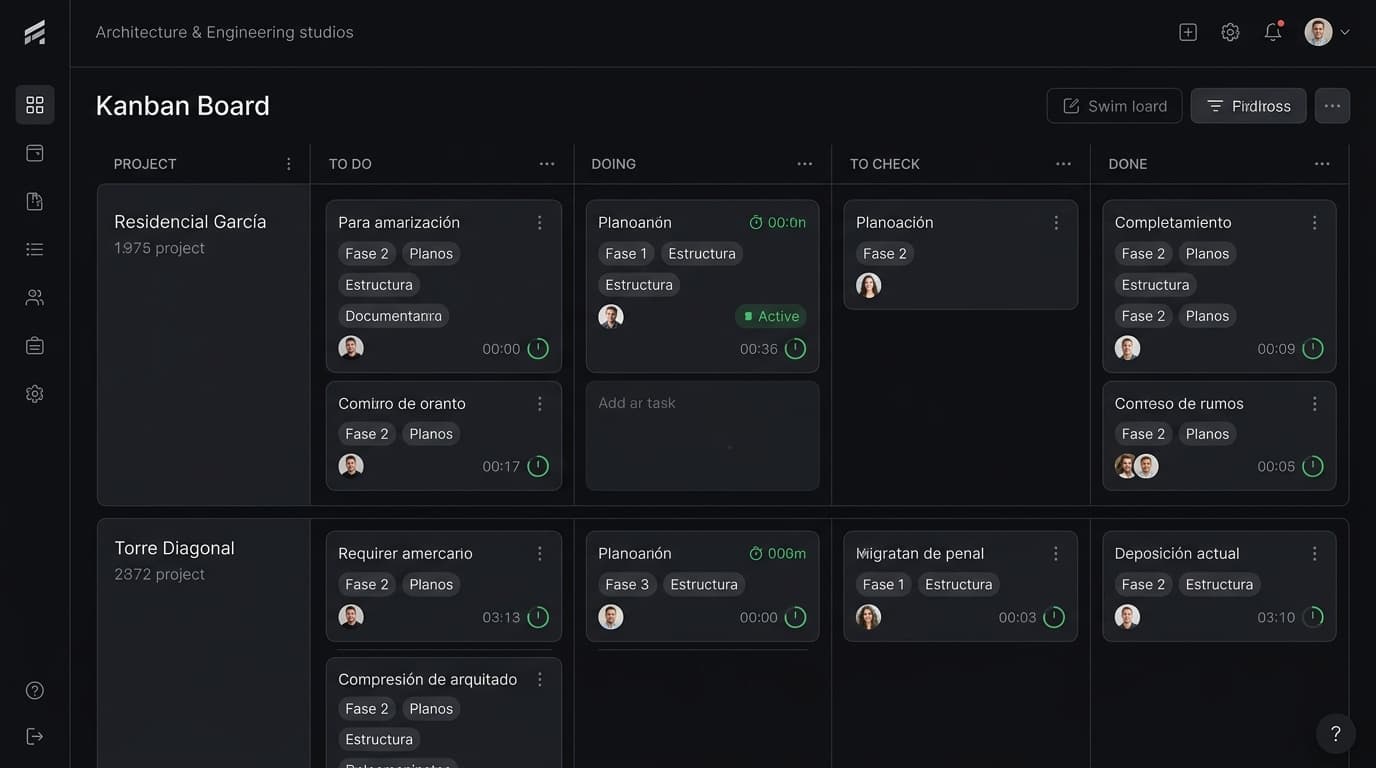The width and height of the screenshot is (1376, 768).
Task: Select the Residencial García project
Action: [190, 222]
